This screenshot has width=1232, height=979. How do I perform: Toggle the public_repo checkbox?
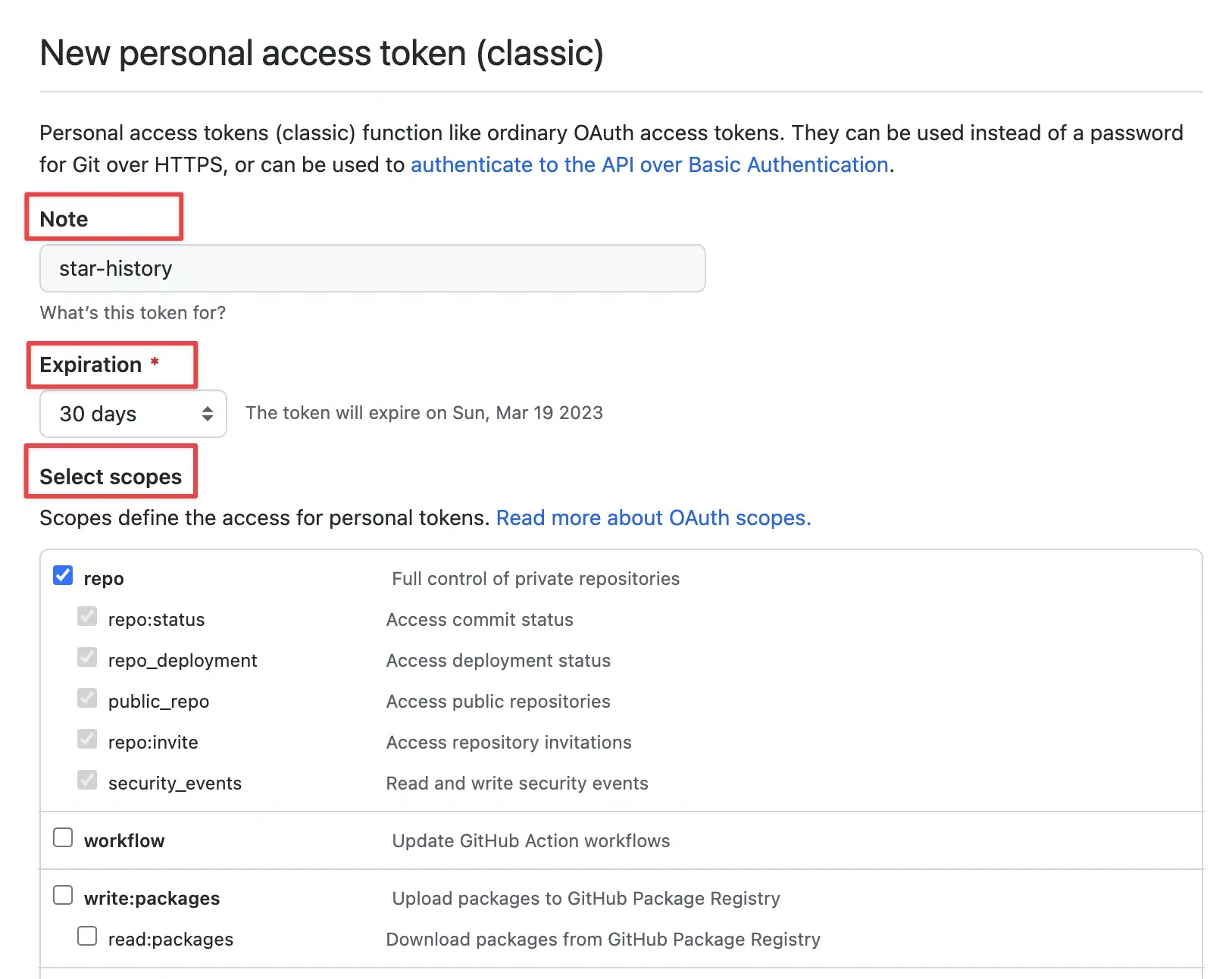tap(87, 698)
